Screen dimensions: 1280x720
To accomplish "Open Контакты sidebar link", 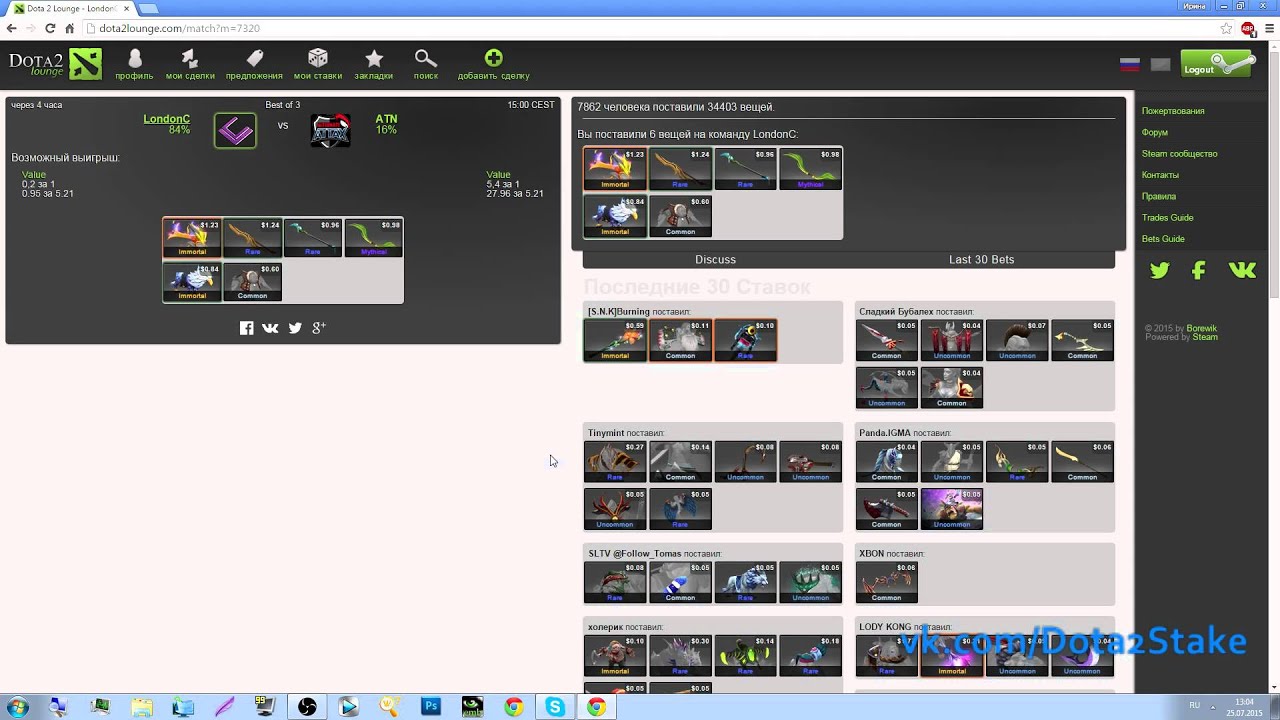I will (1160, 175).
